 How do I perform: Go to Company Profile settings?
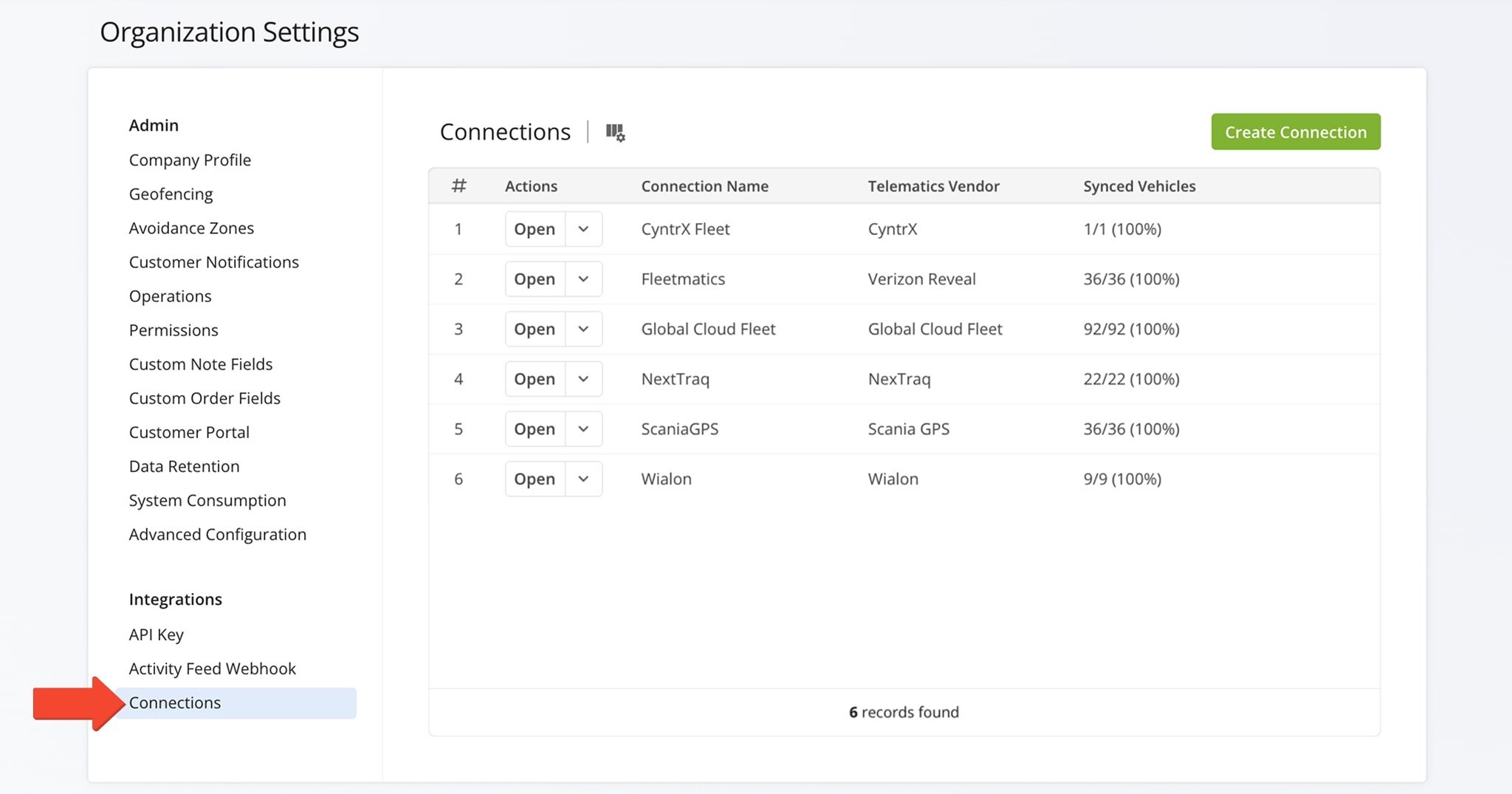(x=190, y=160)
